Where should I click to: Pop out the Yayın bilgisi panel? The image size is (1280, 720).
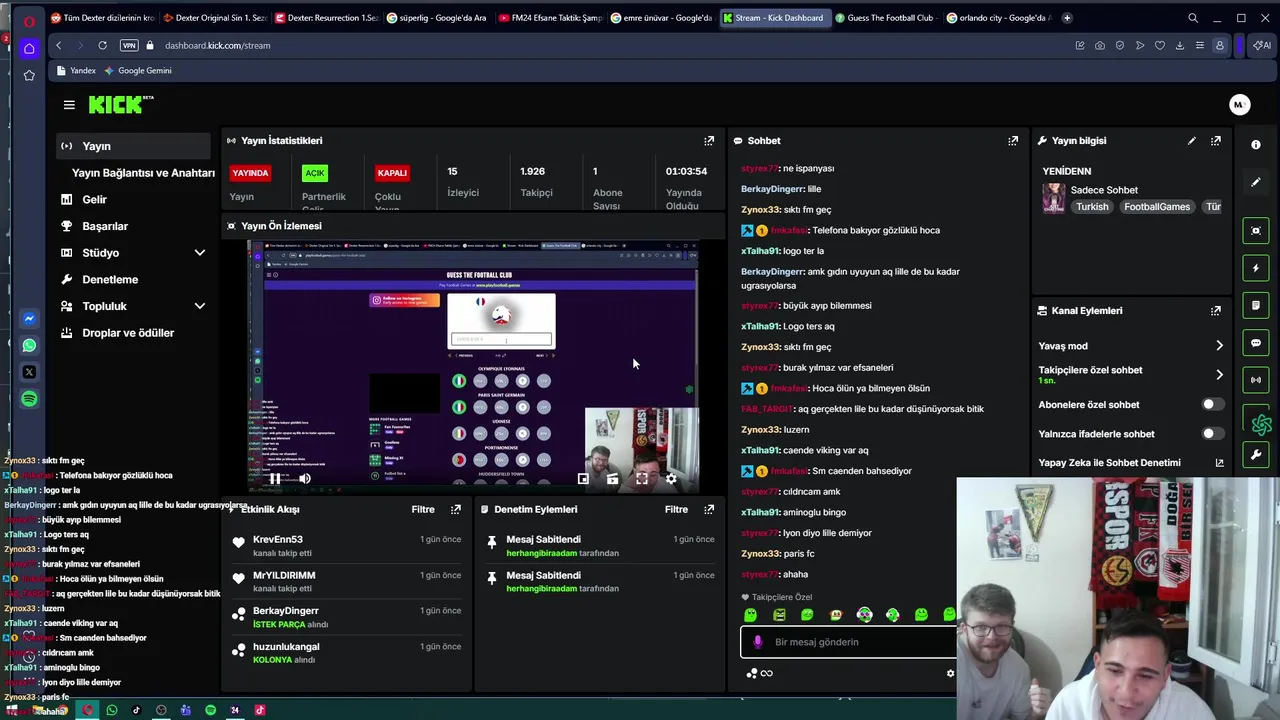pos(1216,141)
